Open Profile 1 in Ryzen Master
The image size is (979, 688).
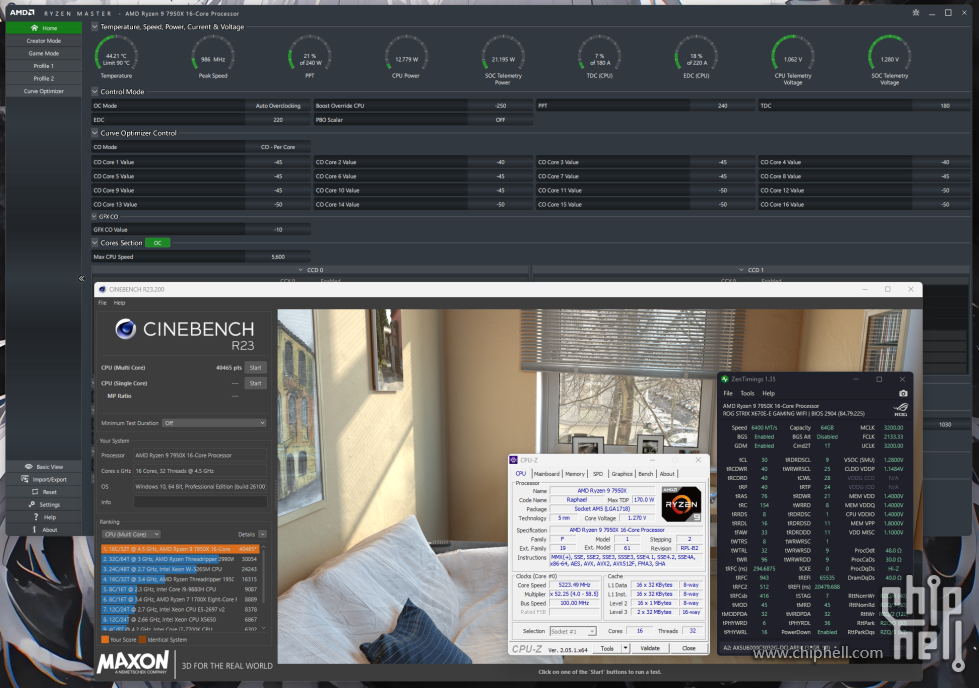(44, 66)
